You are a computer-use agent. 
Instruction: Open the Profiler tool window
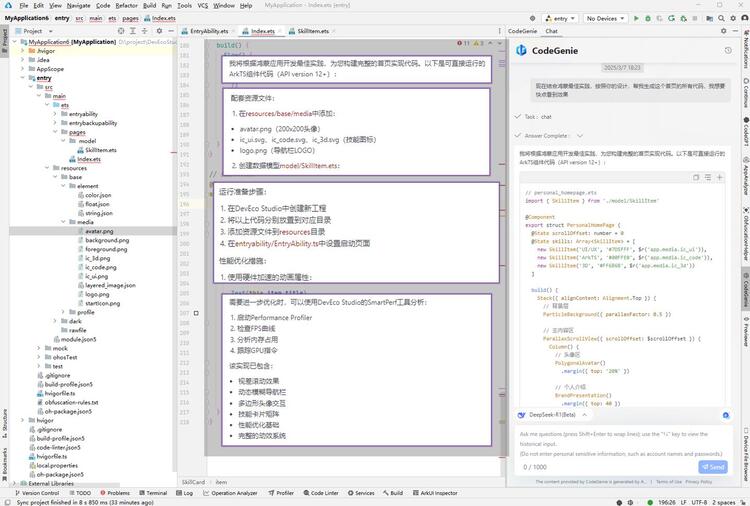tap(281, 493)
